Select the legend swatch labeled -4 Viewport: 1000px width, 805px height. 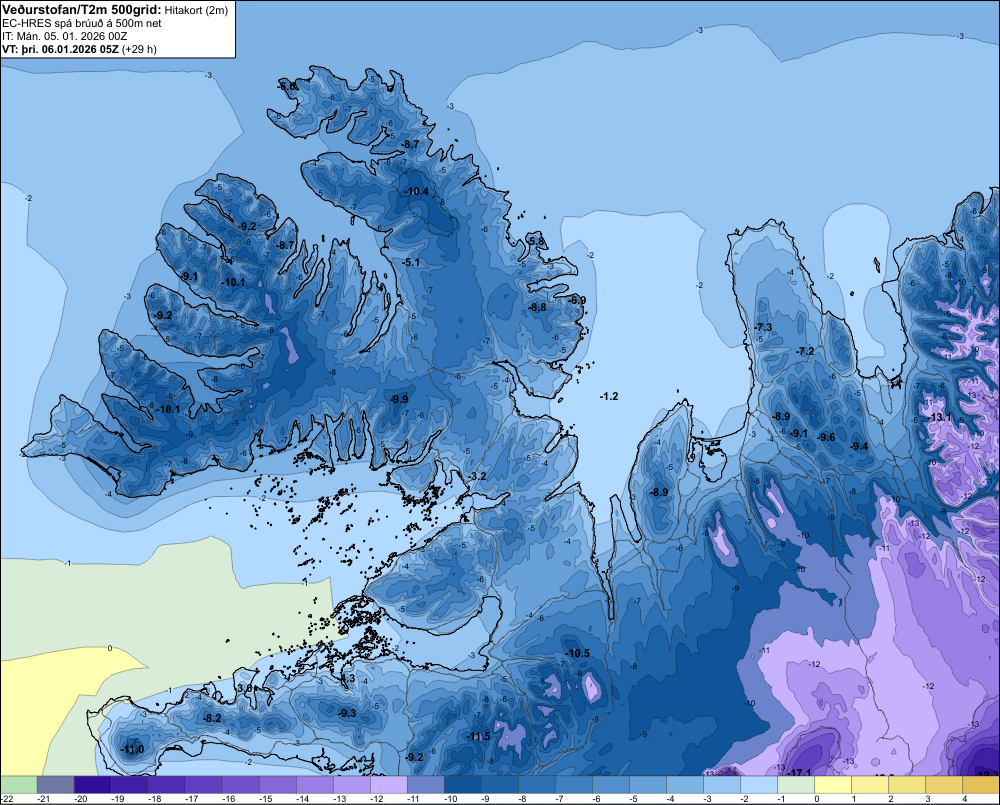point(684,784)
